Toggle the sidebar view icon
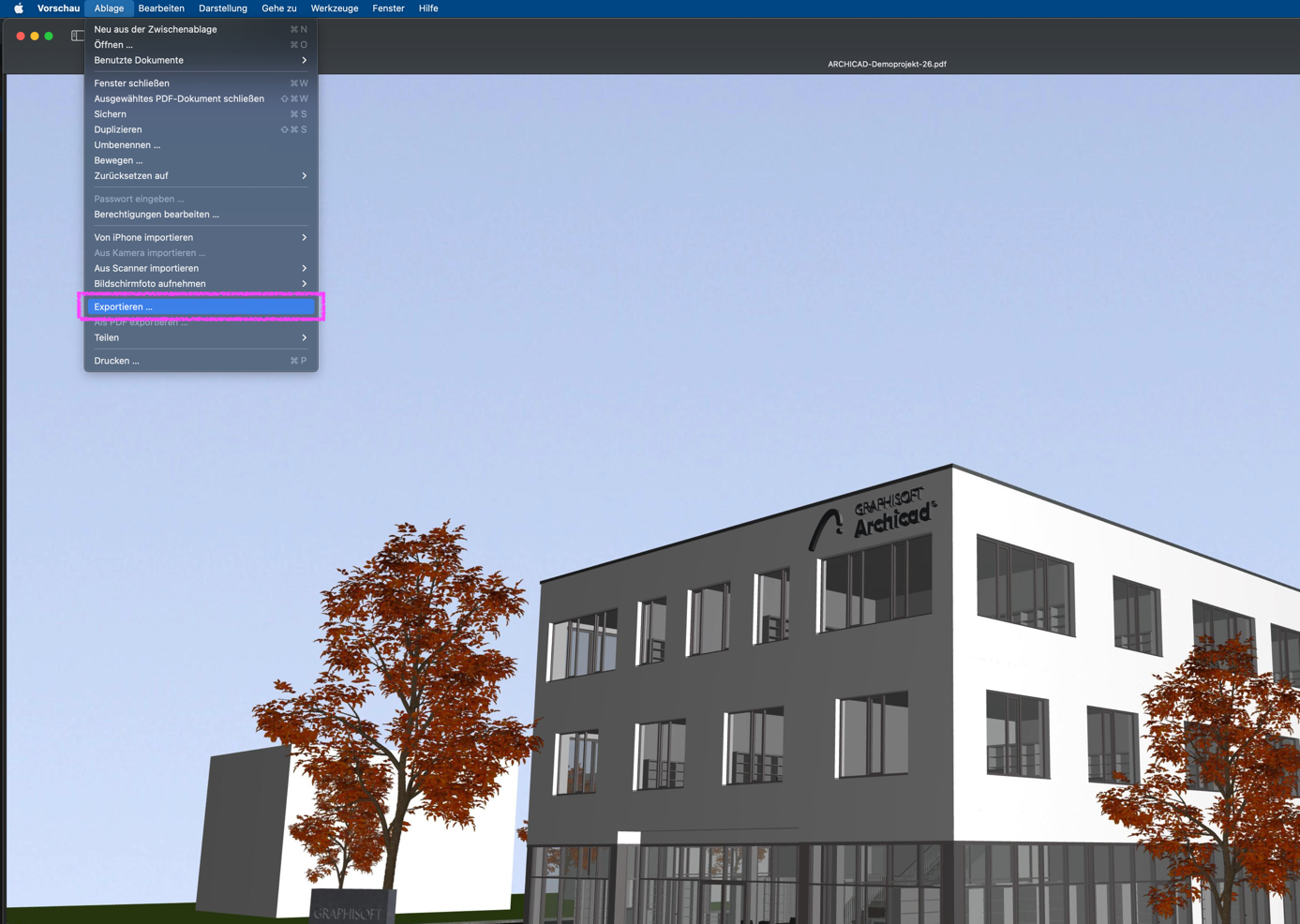Viewport: 1300px width, 924px height. pyautogui.click(x=78, y=36)
